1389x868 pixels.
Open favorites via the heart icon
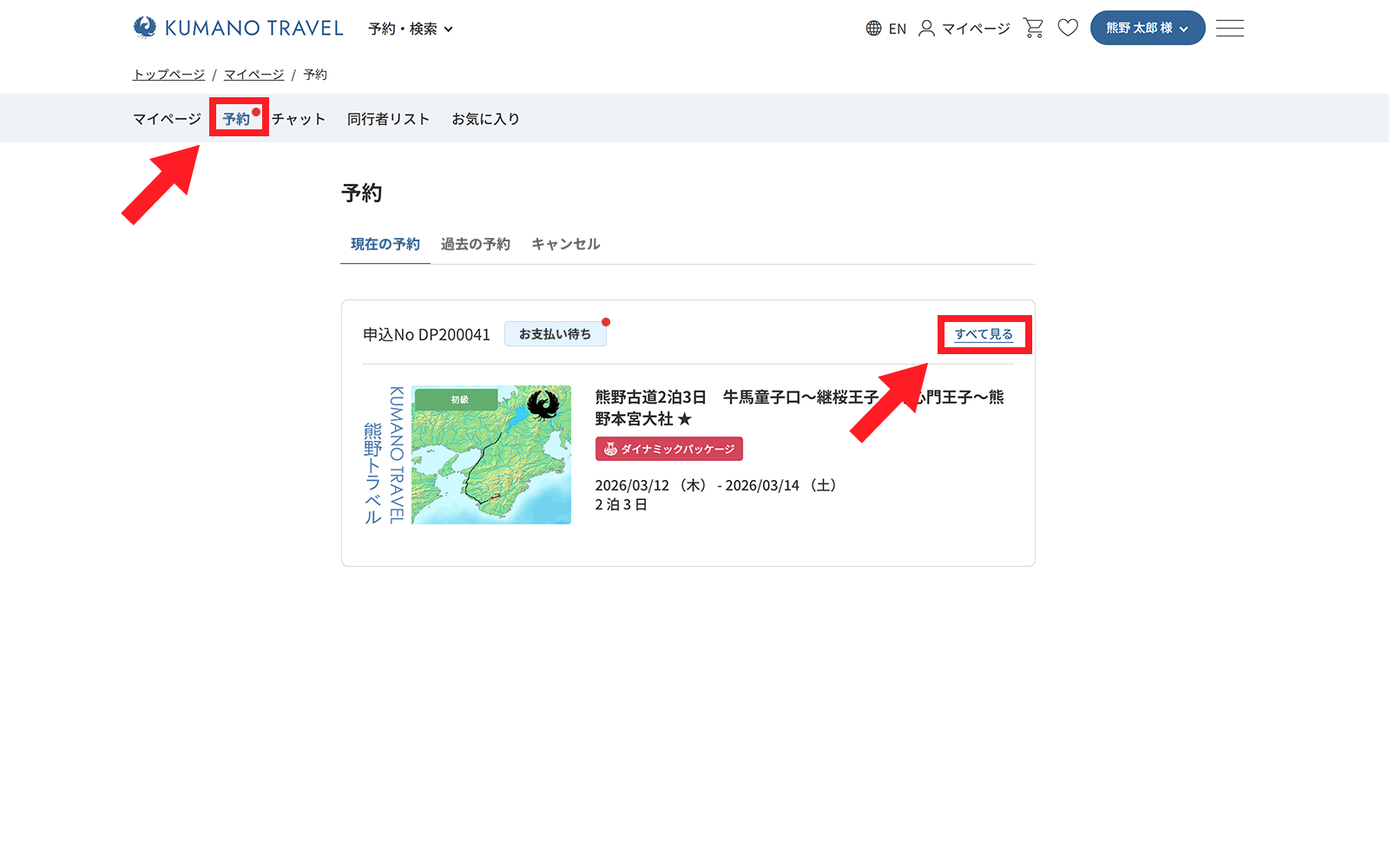[1068, 28]
